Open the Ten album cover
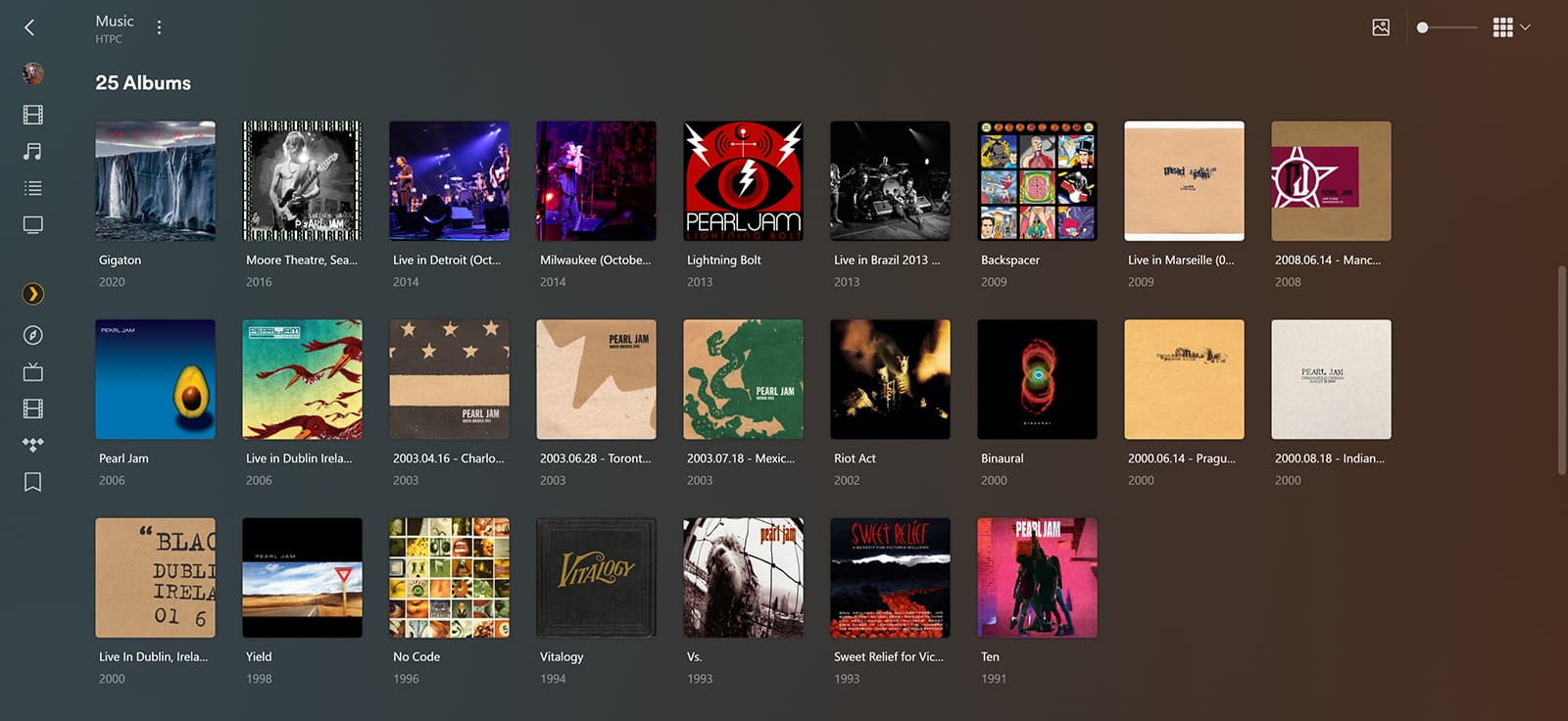The width and height of the screenshot is (1568, 721). tap(1037, 578)
